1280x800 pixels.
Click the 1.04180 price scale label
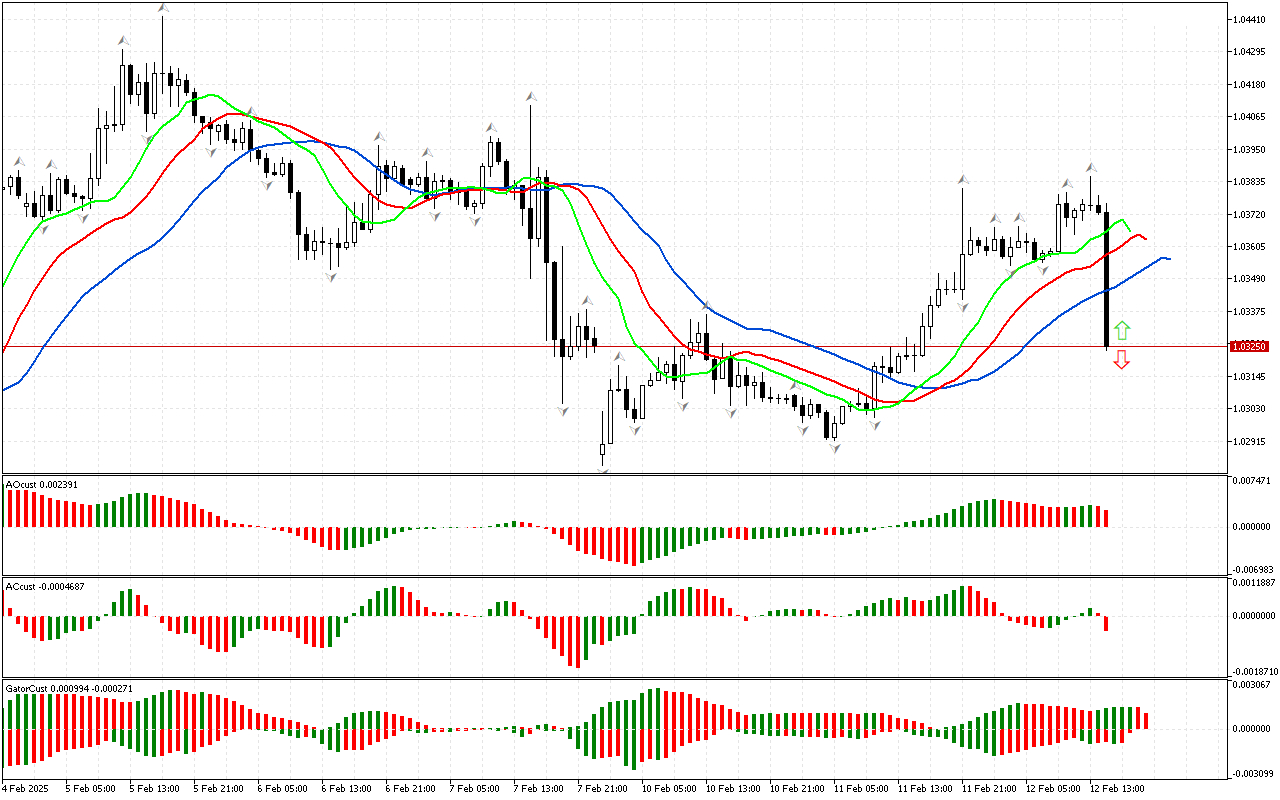pyautogui.click(x=1248, y=85)
